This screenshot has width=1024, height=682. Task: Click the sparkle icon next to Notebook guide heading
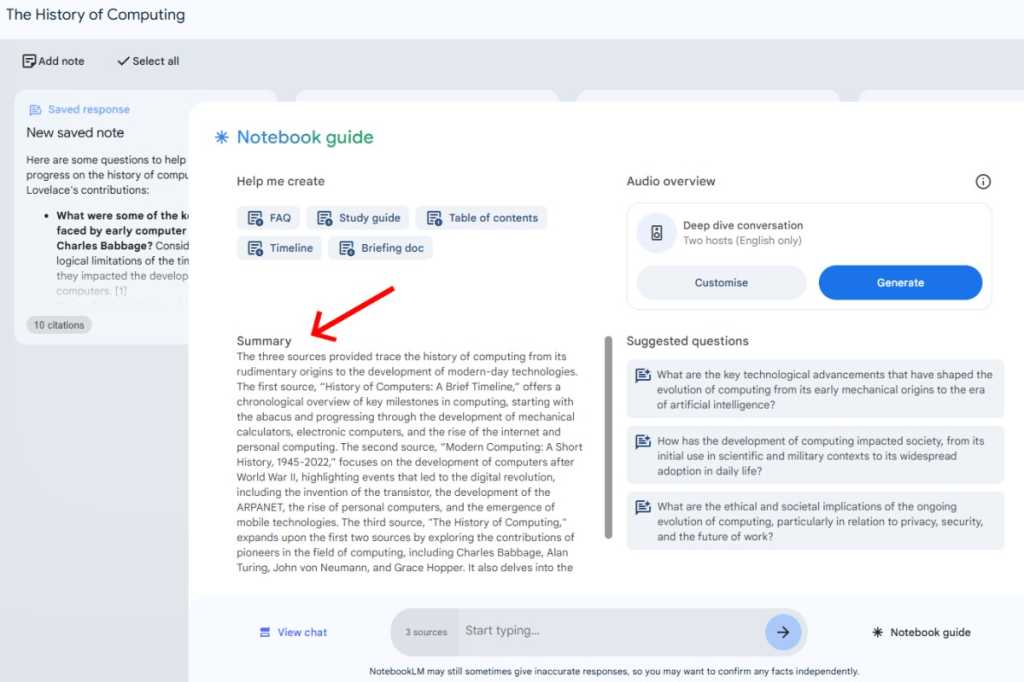222,137
